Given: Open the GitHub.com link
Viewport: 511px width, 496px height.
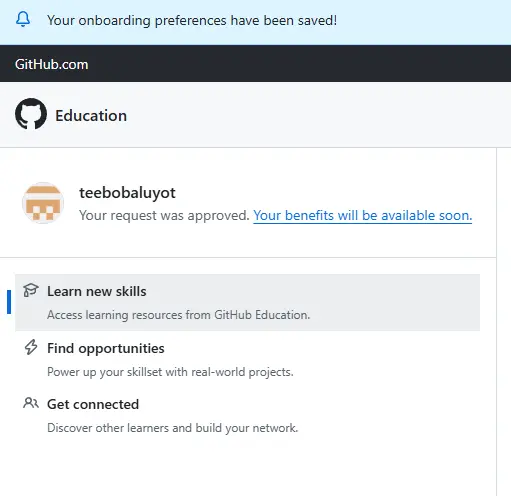Looking at the screenshot, I should [52, 64].
